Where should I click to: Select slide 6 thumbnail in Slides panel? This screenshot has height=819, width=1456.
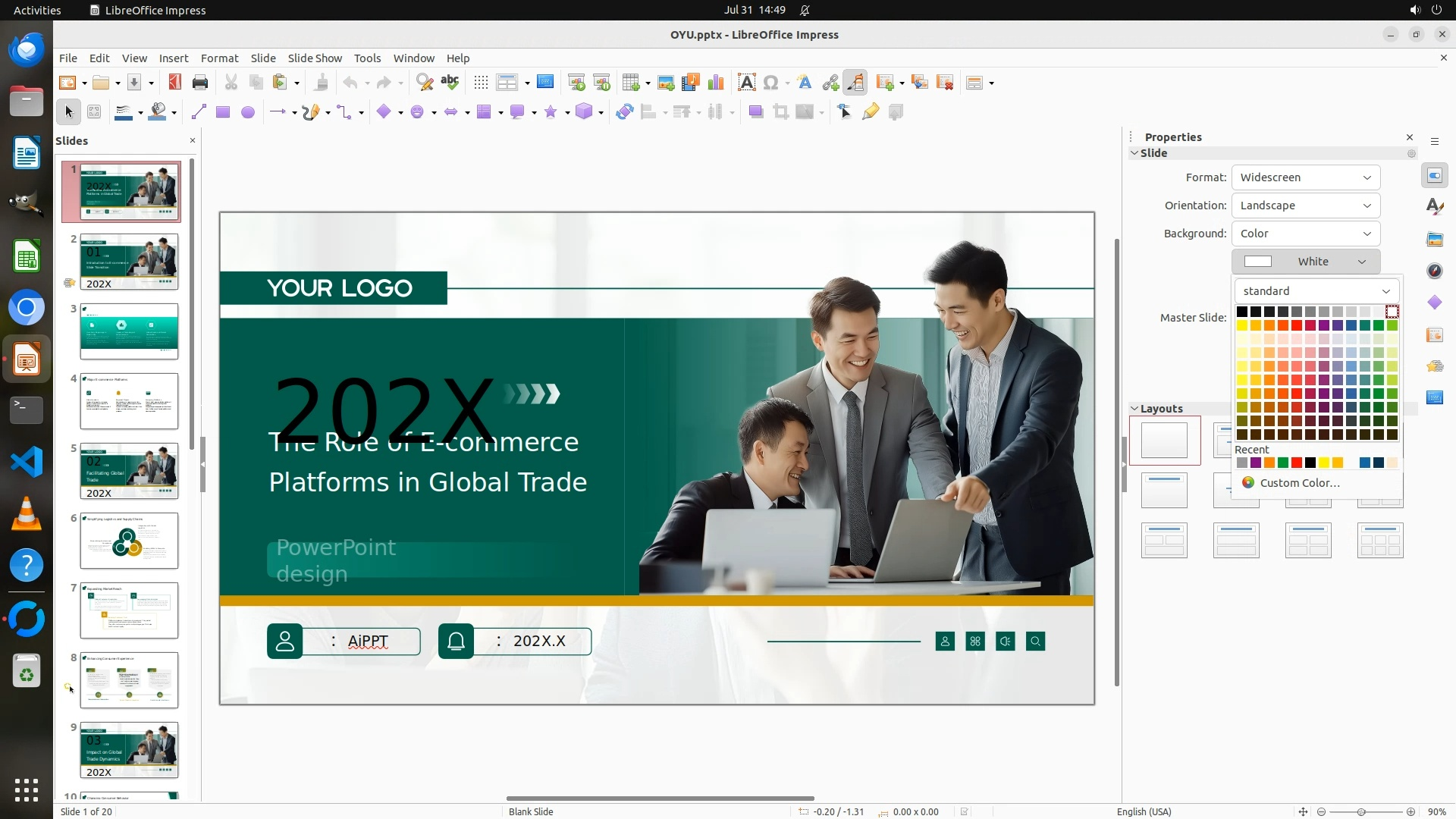(129, 541)
